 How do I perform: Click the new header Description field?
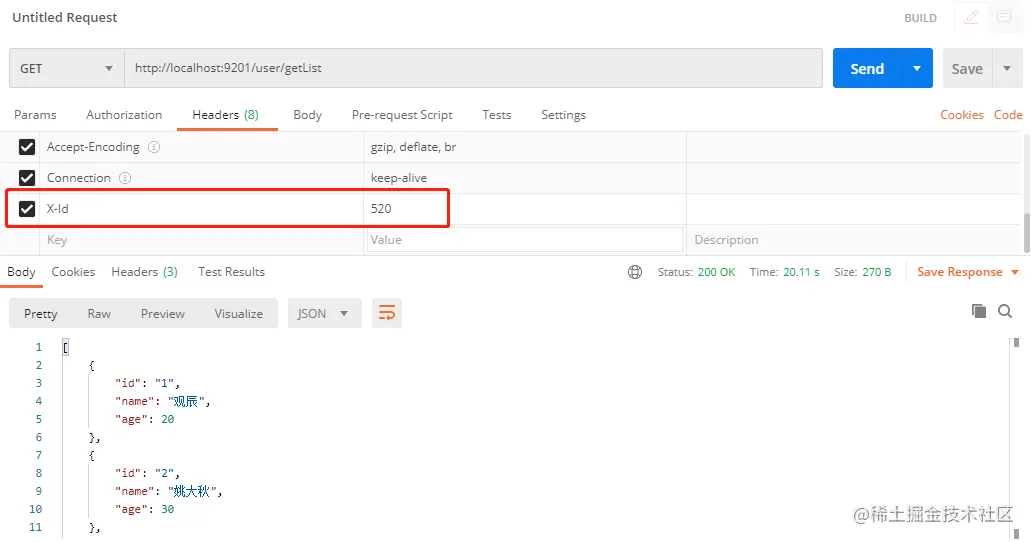point(853,240)
